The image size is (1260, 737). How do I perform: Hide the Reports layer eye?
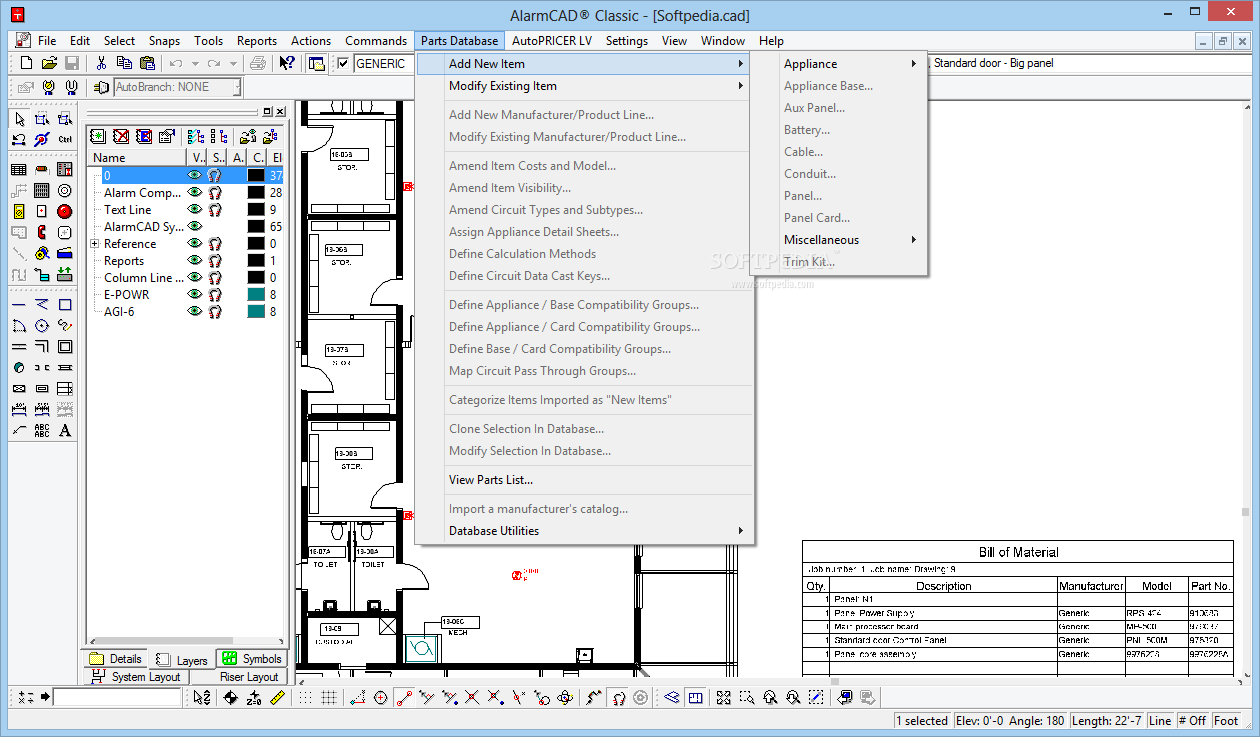click(195, 260)
